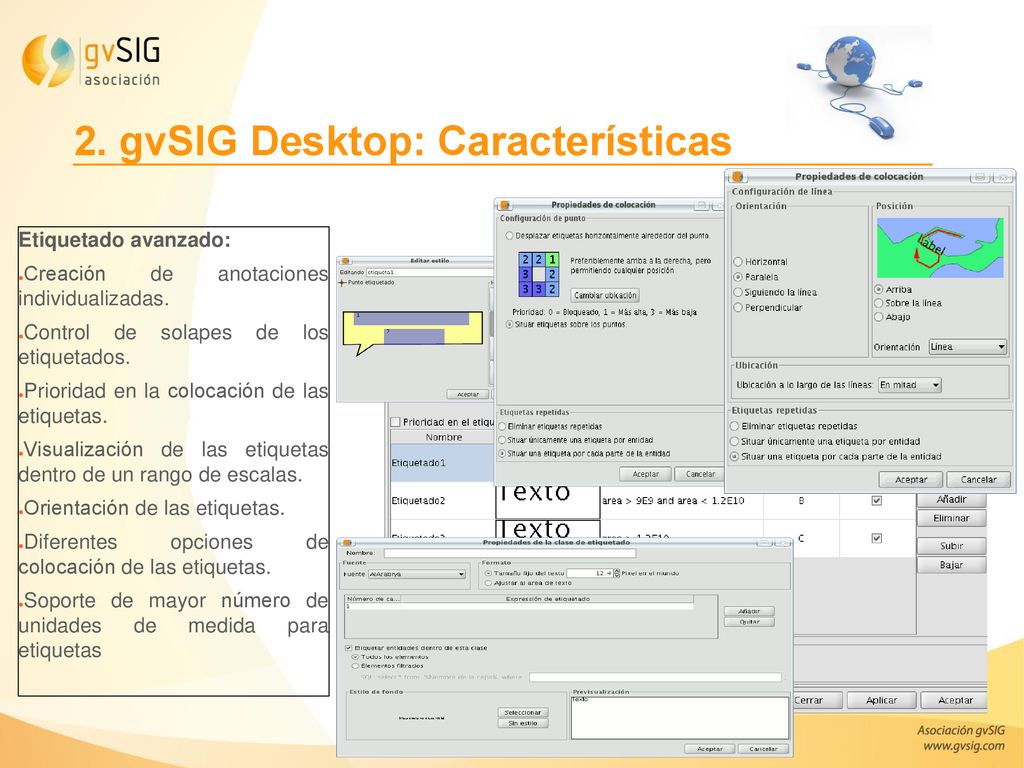This screenshot has height=768, width=1024.
Task: Toggle the checkbox in row B
Action: pos(876,500)
